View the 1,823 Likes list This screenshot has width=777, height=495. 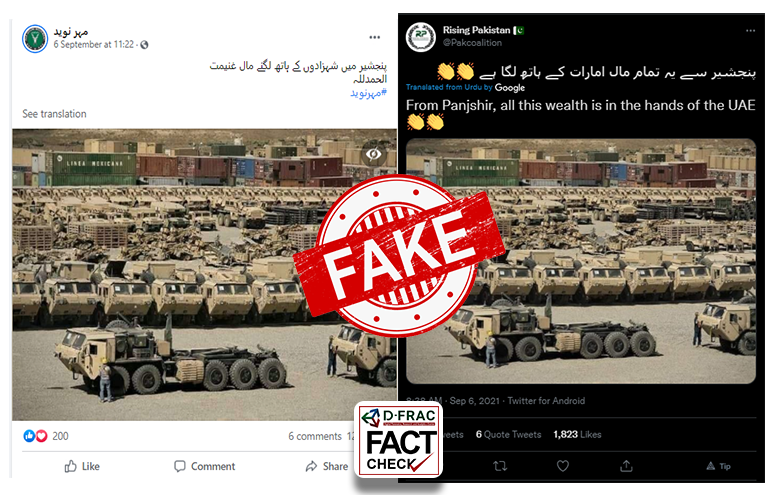point(577,435)
